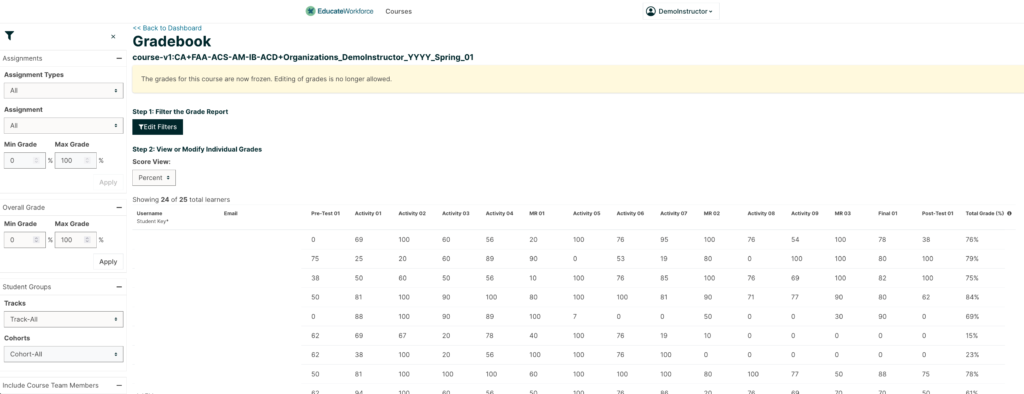The height and width of the screenshot is (394, 1024).
Task: Click the 23% total grade cell
Action: tap(972, 355)
